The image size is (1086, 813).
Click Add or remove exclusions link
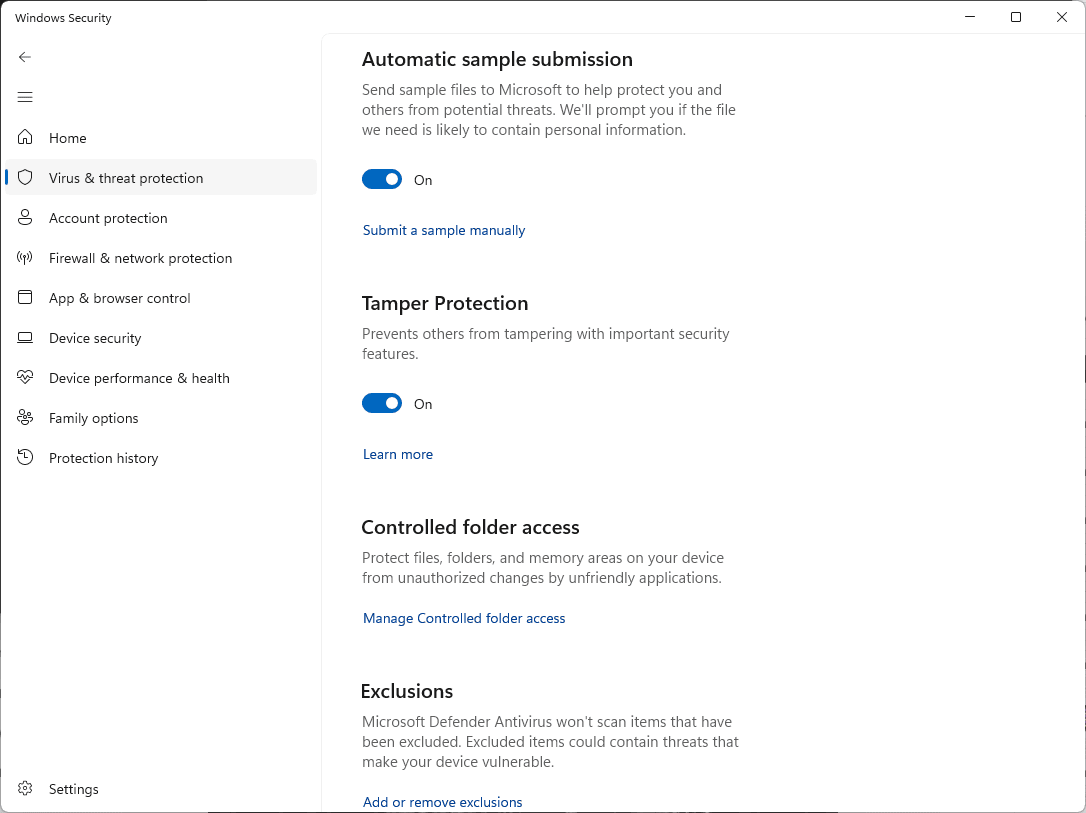443,802
